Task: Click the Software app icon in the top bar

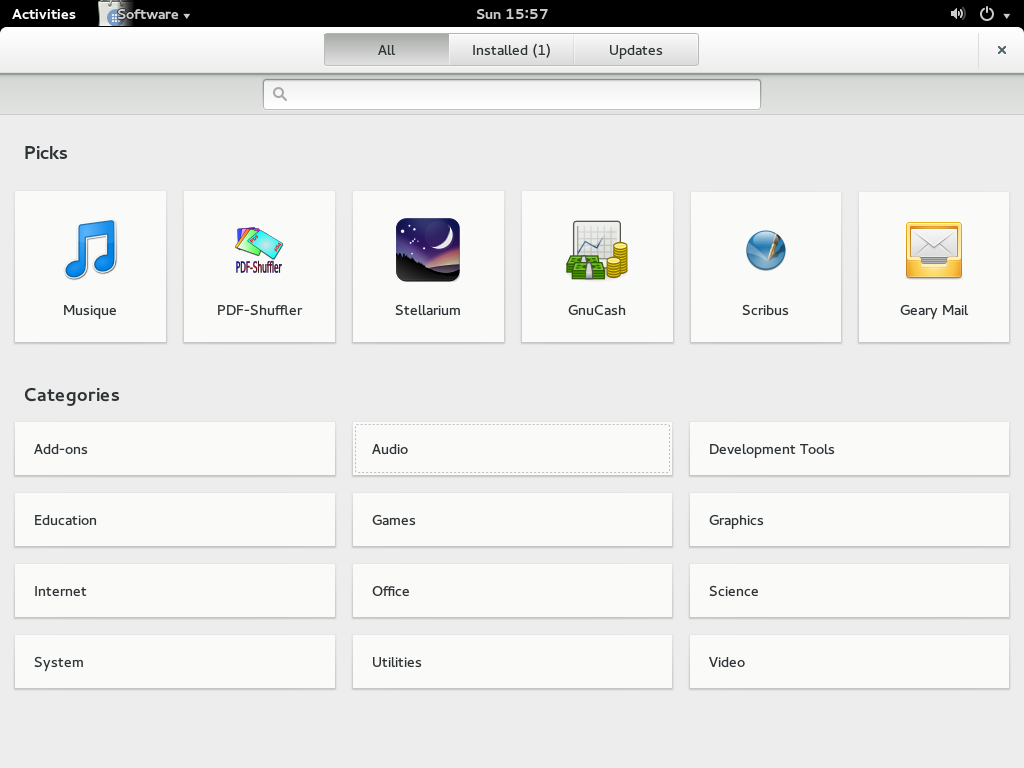Action: 112,13
